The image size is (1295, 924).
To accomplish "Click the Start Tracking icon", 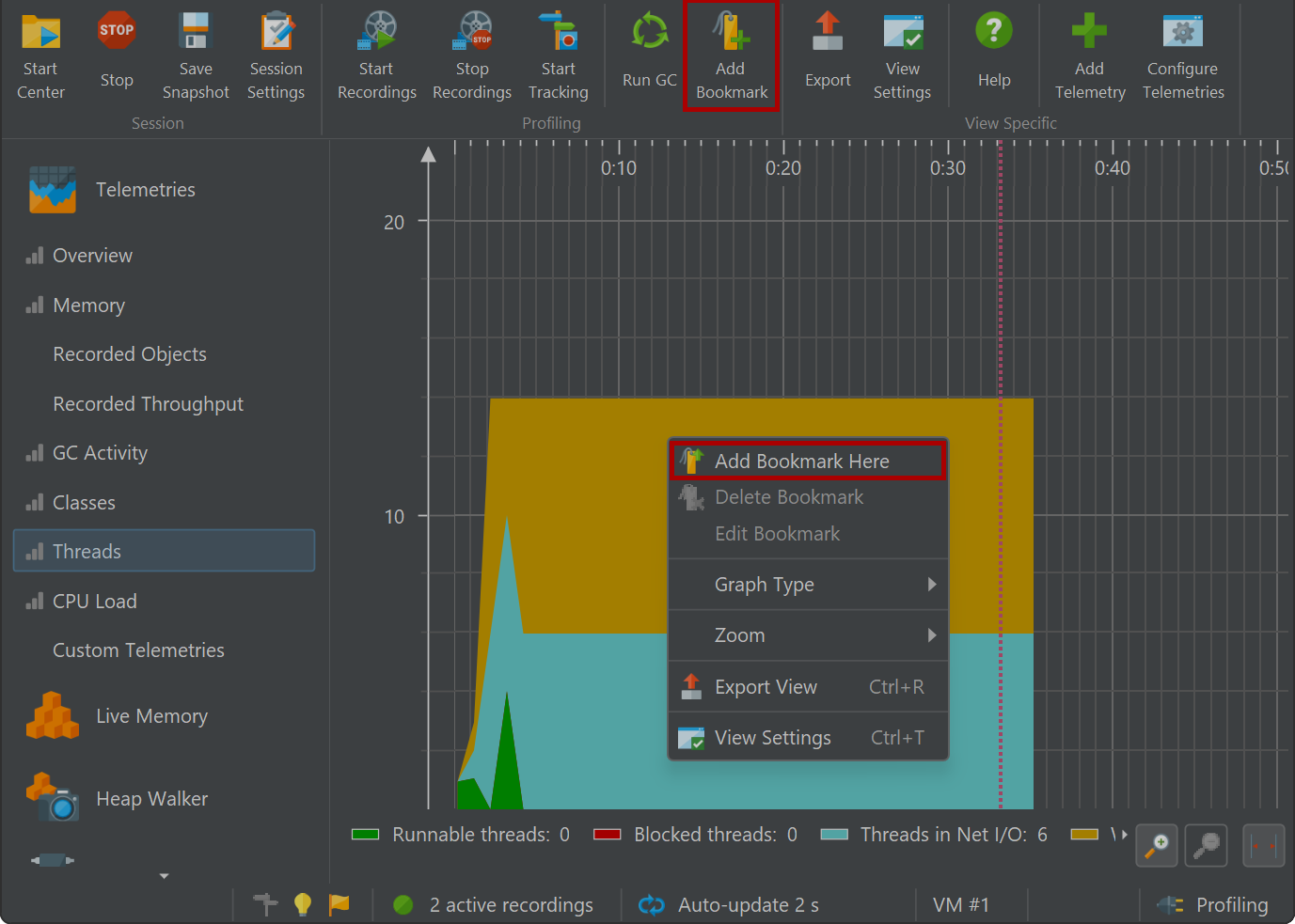I will coord(559,33).
